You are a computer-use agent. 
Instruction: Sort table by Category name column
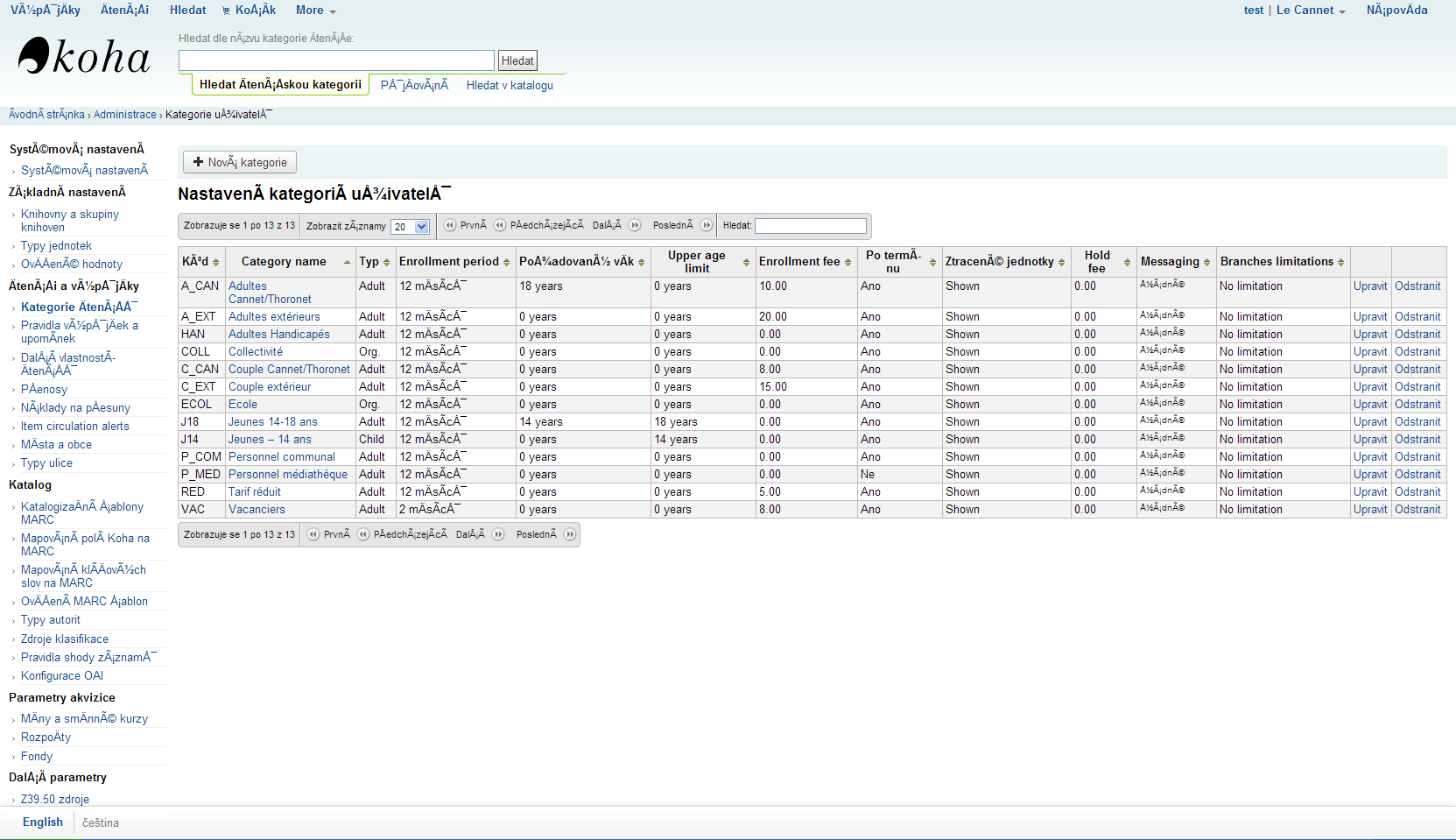point(284,262)
